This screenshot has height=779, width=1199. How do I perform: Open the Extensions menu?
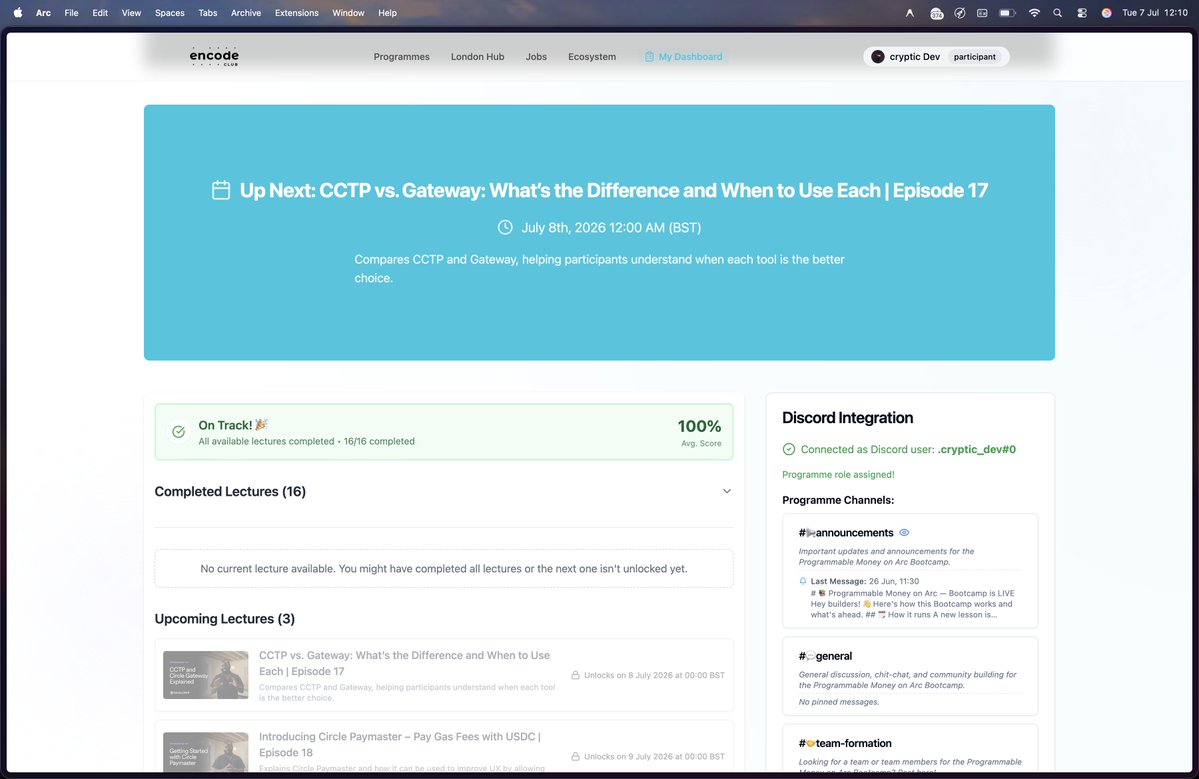click(297, 13)
